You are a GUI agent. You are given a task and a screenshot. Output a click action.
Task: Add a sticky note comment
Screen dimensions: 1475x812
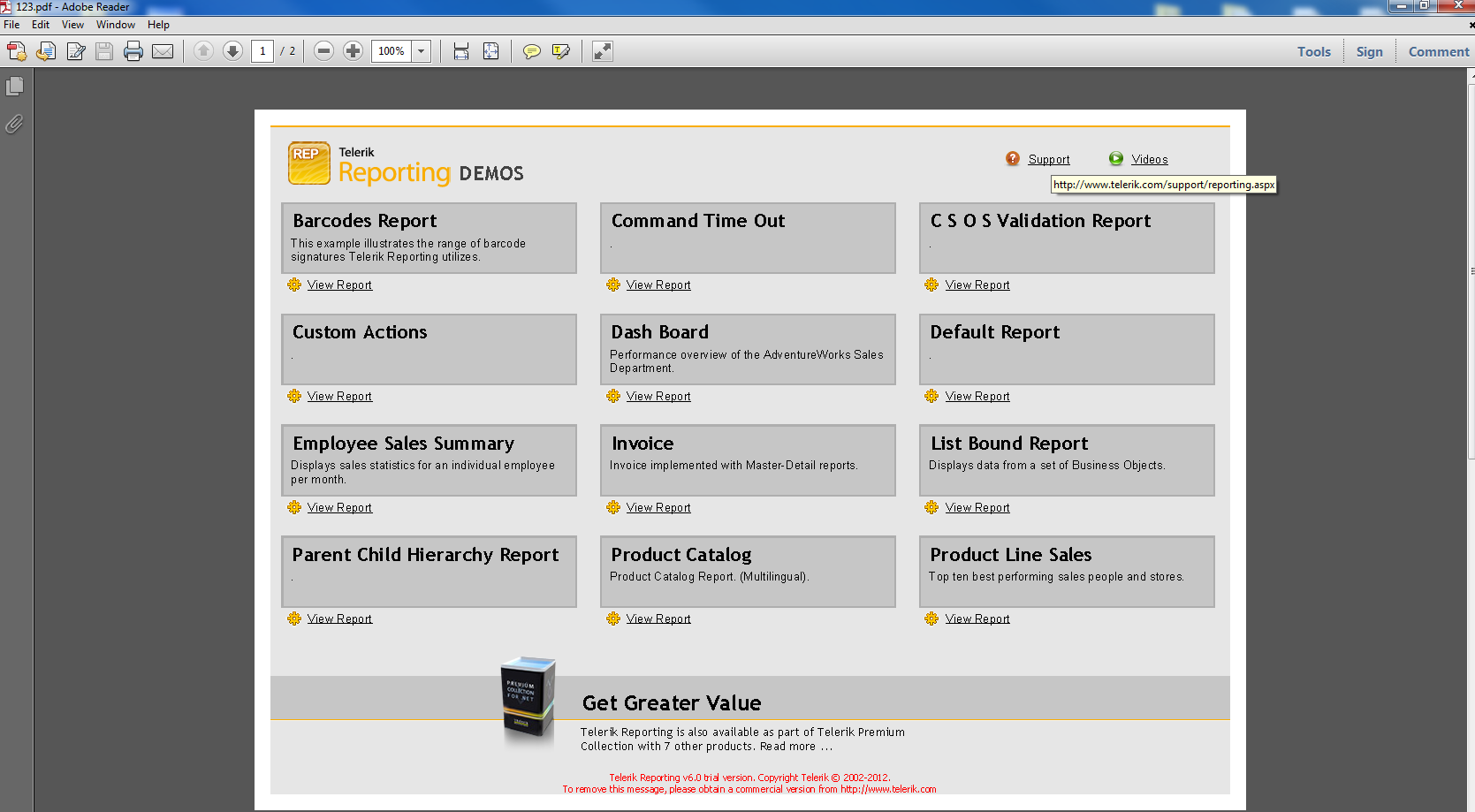pos(531,51)
